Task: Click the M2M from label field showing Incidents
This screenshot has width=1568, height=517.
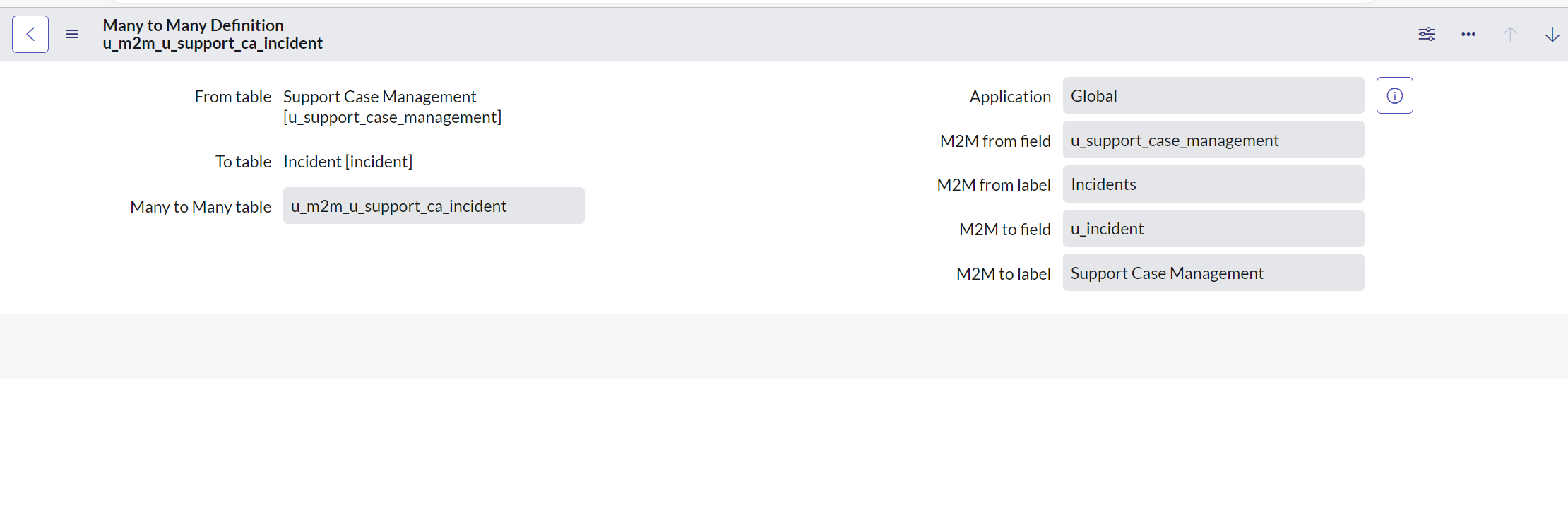Action: pyautogui.click(x=1213, y=184)
